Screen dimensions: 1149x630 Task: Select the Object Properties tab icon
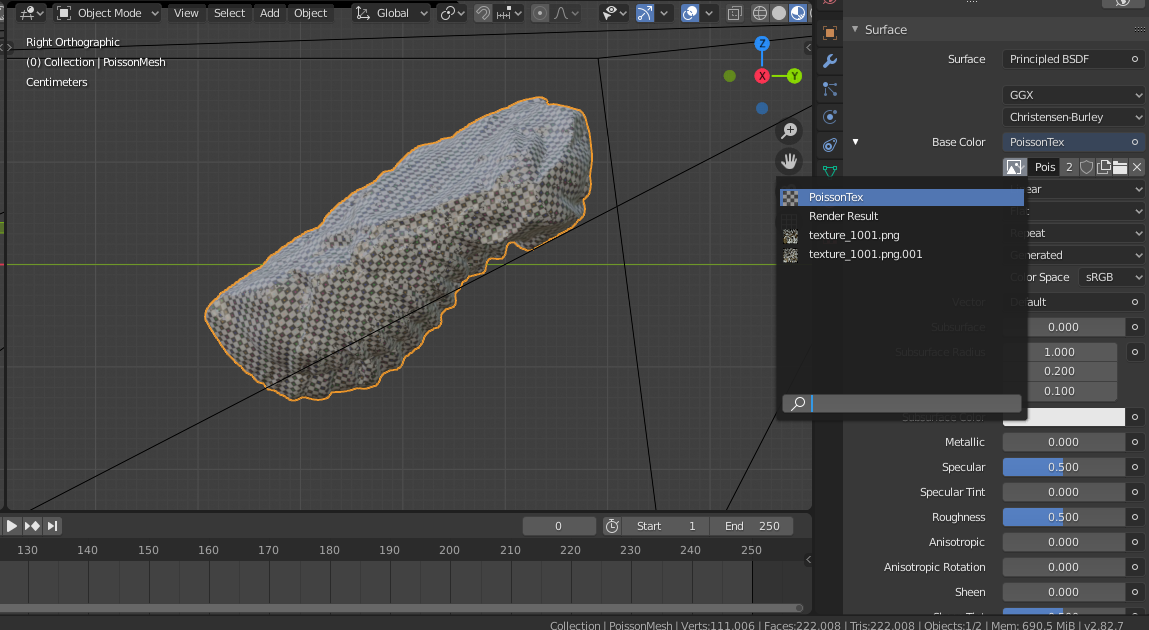tap(829, 33)
